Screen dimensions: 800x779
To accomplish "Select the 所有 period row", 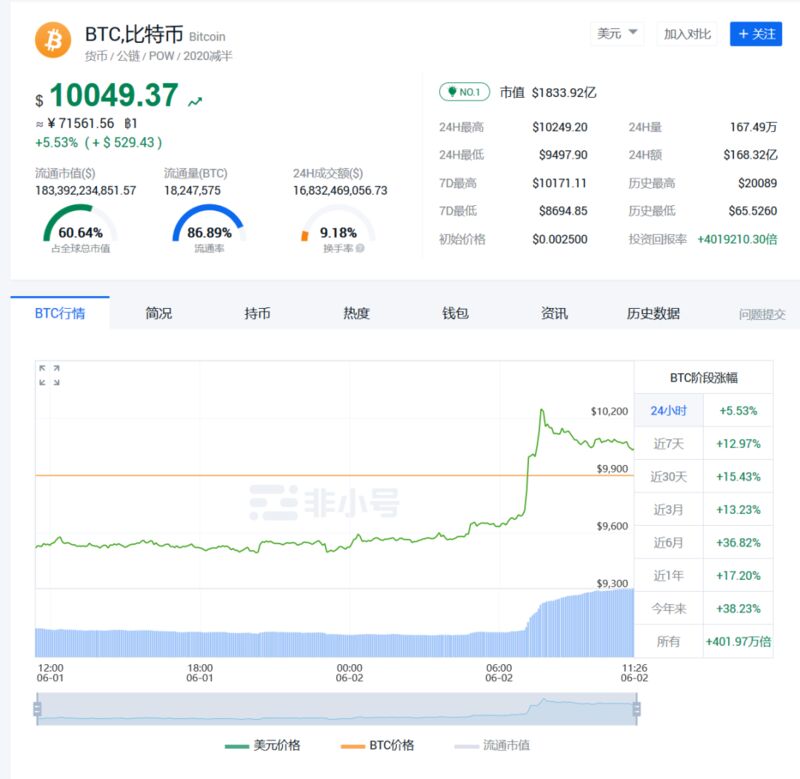I will (704, 641).
